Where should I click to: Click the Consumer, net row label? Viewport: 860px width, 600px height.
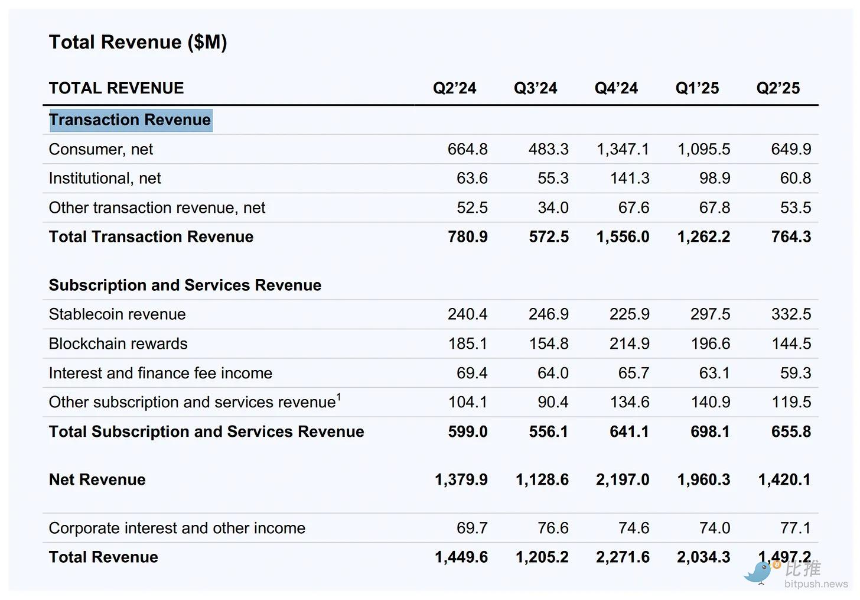101,149
